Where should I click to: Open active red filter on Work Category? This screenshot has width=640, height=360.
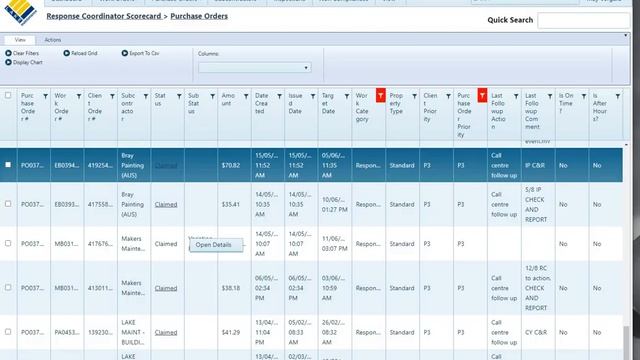(380, 96)
